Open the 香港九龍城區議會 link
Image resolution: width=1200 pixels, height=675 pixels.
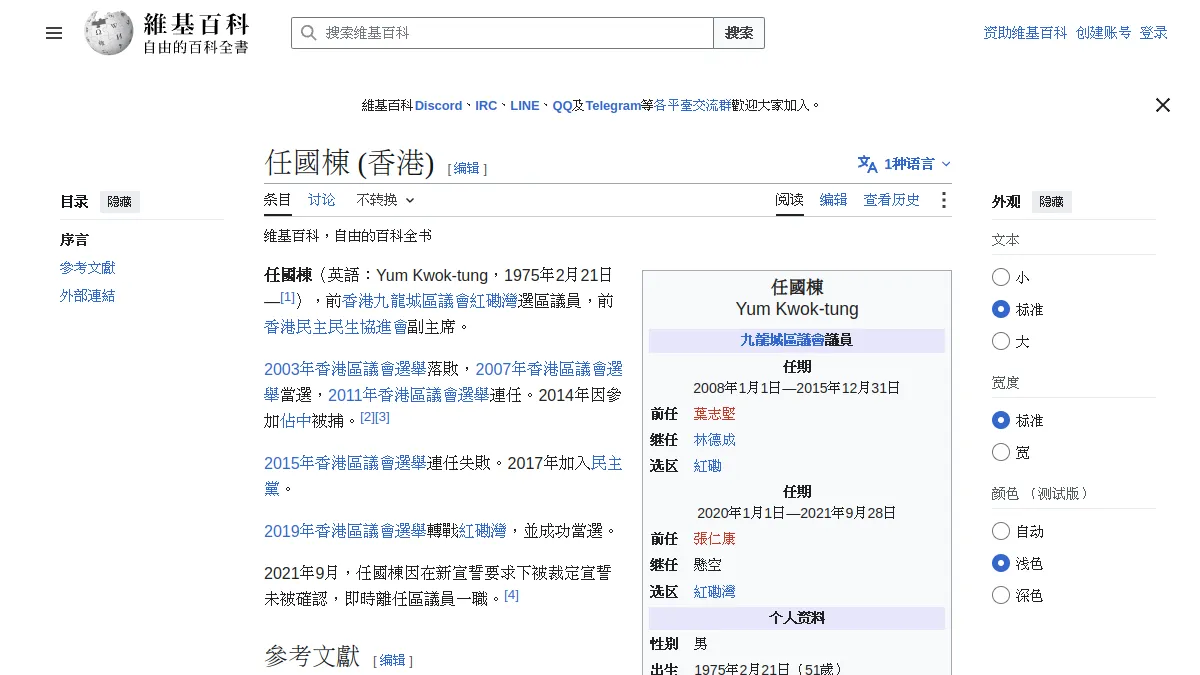tap(406, 301)
